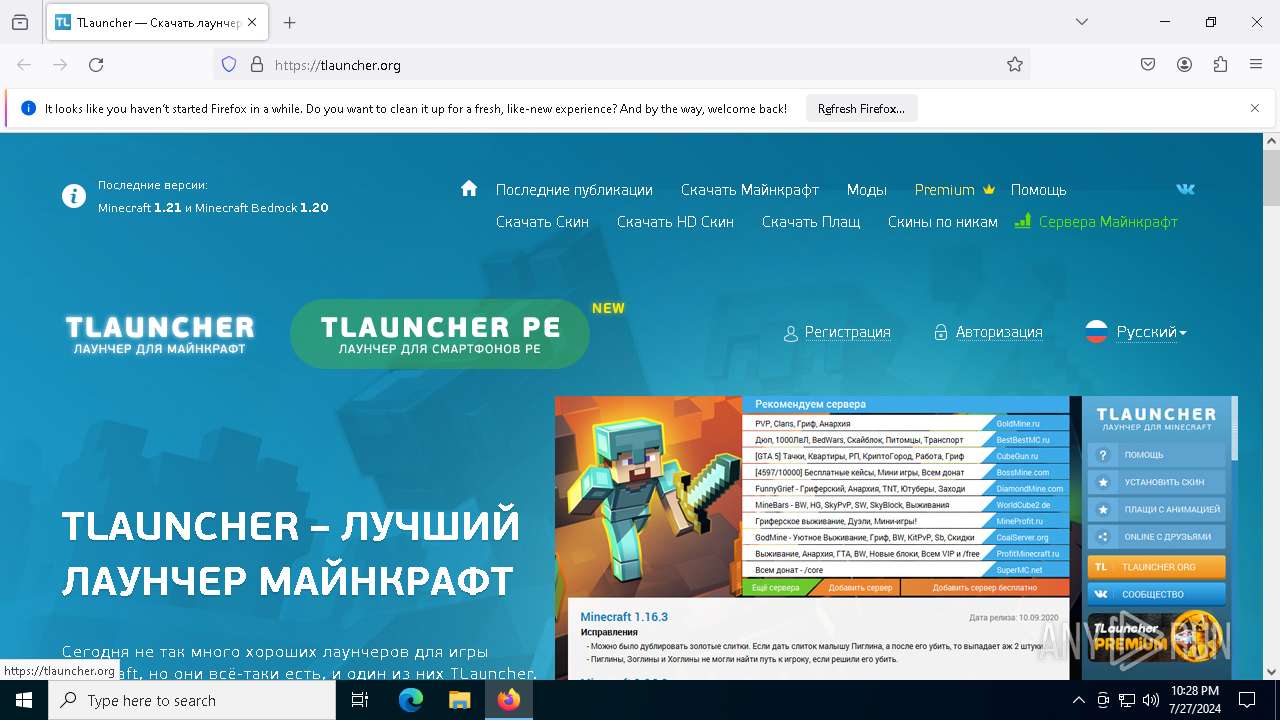1280x720 pixels.
Task: Open Windows notification center
Action: click(x=1247, y=700)
